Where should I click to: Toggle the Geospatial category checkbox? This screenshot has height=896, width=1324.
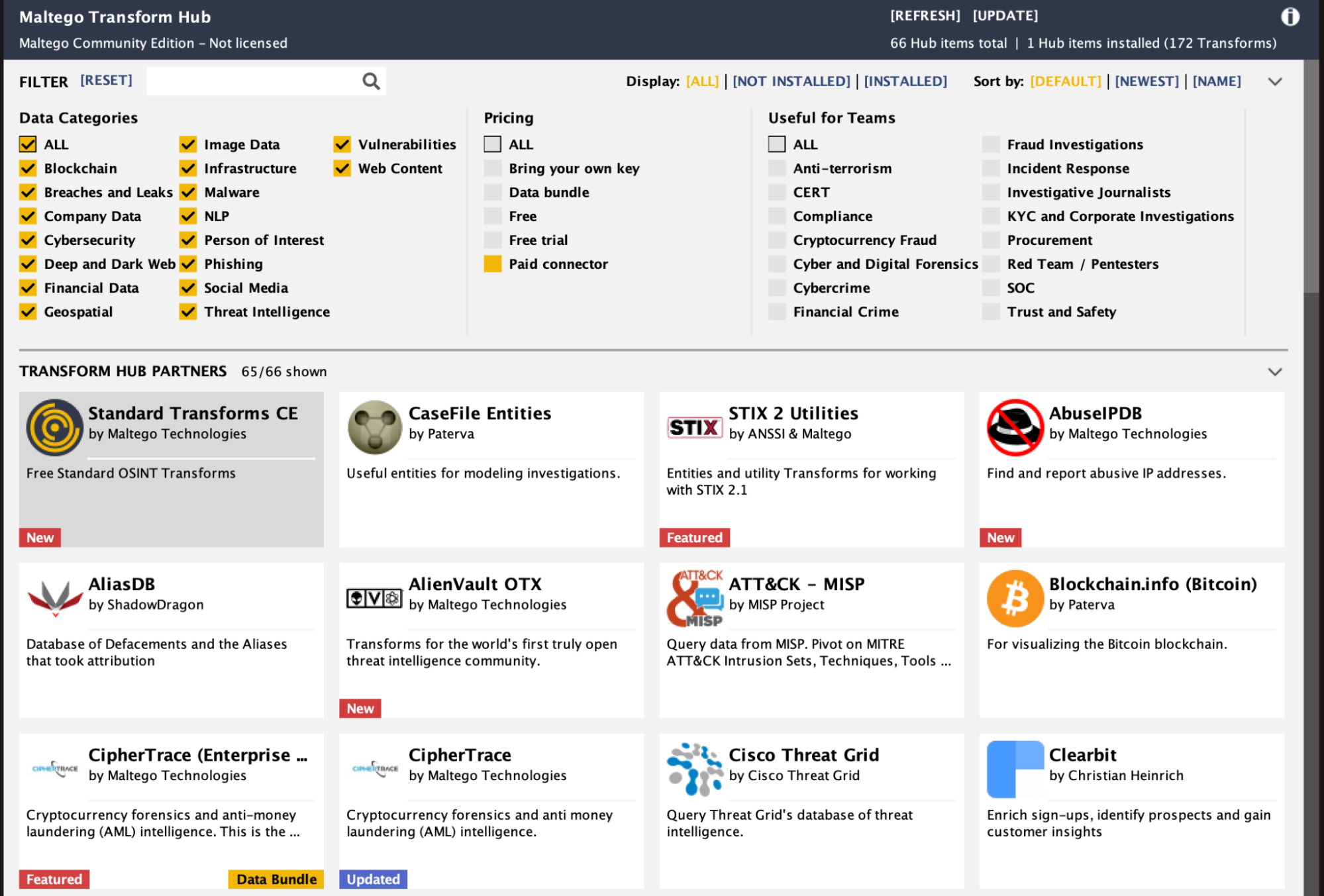tap(28, 311)
